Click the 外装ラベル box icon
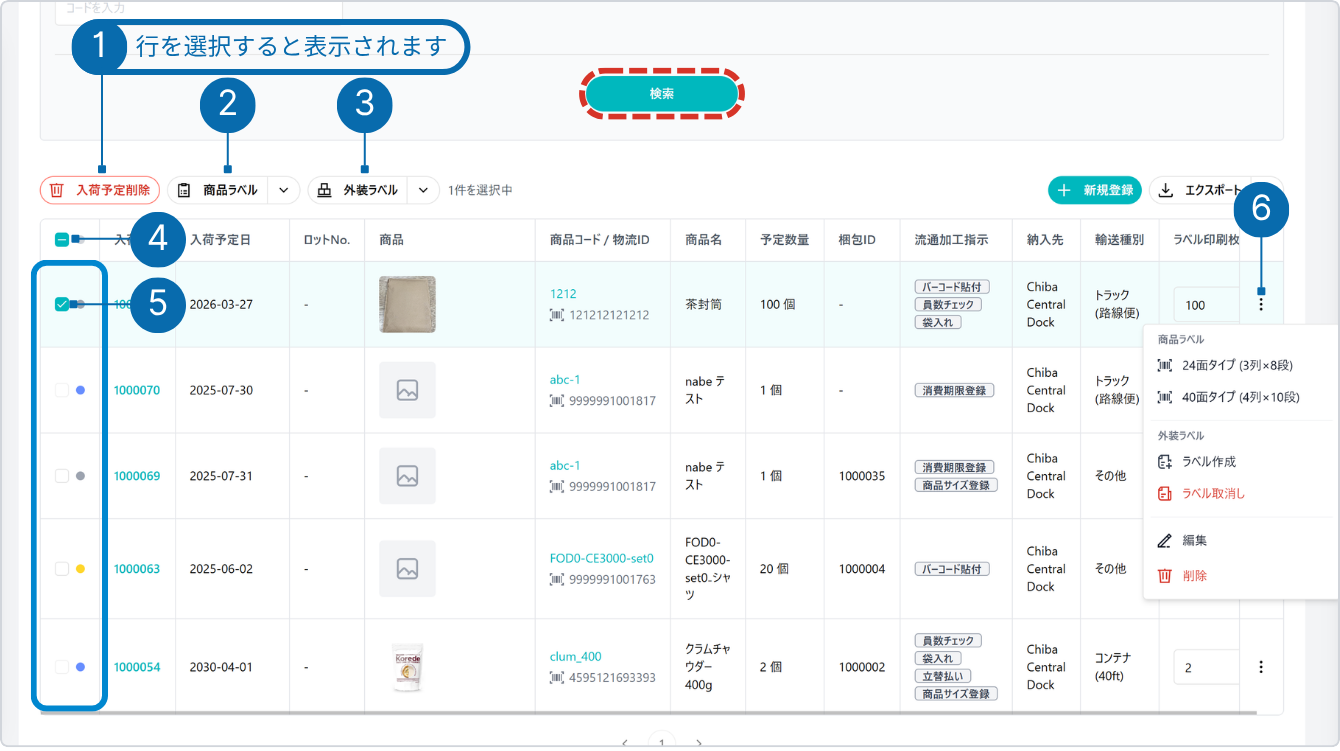This screenshot has height=751, width=1340. coord(324,190)
